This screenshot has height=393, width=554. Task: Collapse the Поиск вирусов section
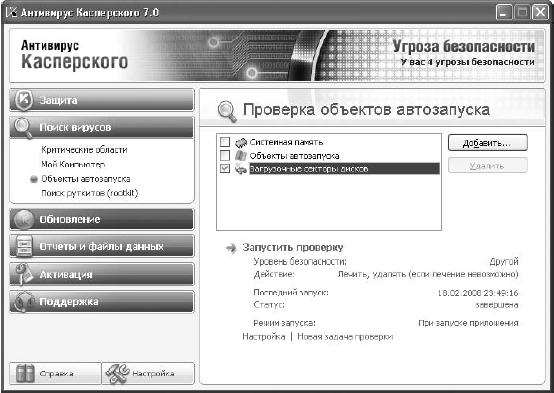[102, 128]
